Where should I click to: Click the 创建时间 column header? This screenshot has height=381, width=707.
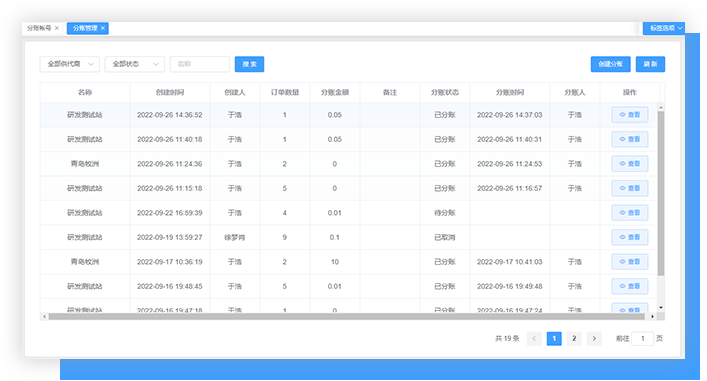[x=170, y=92]
